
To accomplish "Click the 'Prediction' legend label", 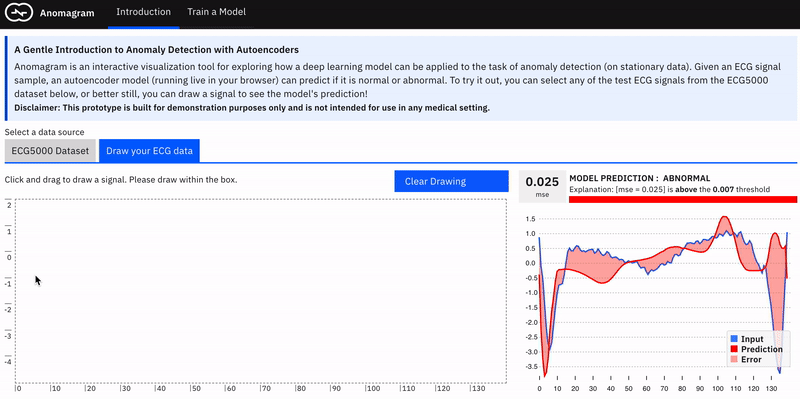I will [x=762, y=349].
